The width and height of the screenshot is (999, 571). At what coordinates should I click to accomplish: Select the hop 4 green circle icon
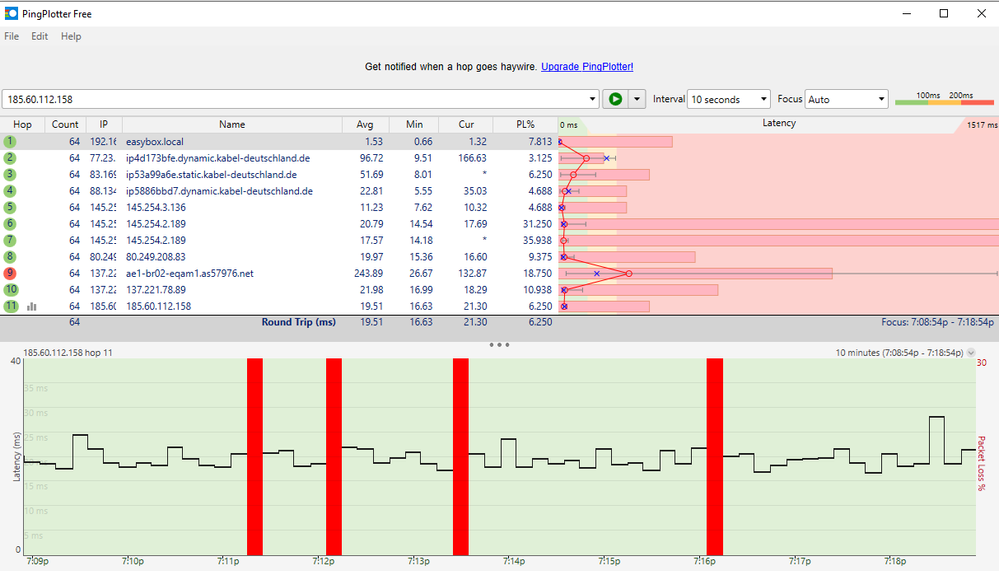point(10,191)
